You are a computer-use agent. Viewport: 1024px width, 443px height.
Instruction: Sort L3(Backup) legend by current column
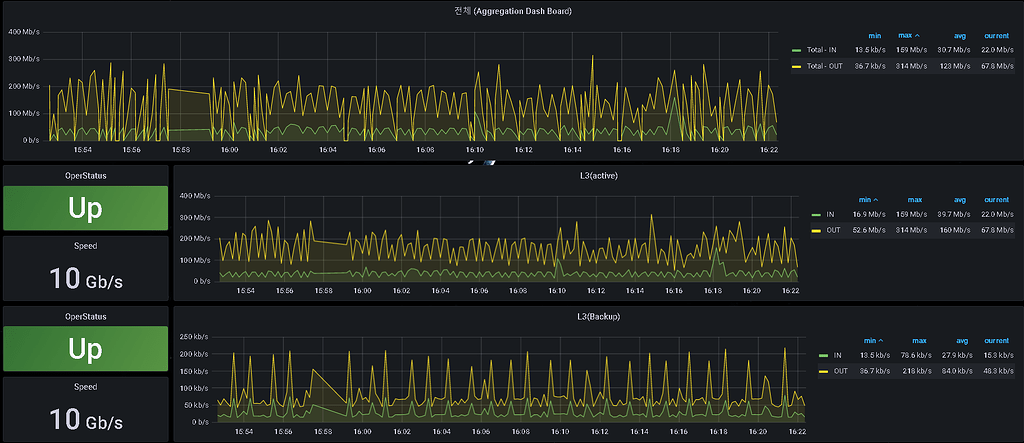pos(997,340)
